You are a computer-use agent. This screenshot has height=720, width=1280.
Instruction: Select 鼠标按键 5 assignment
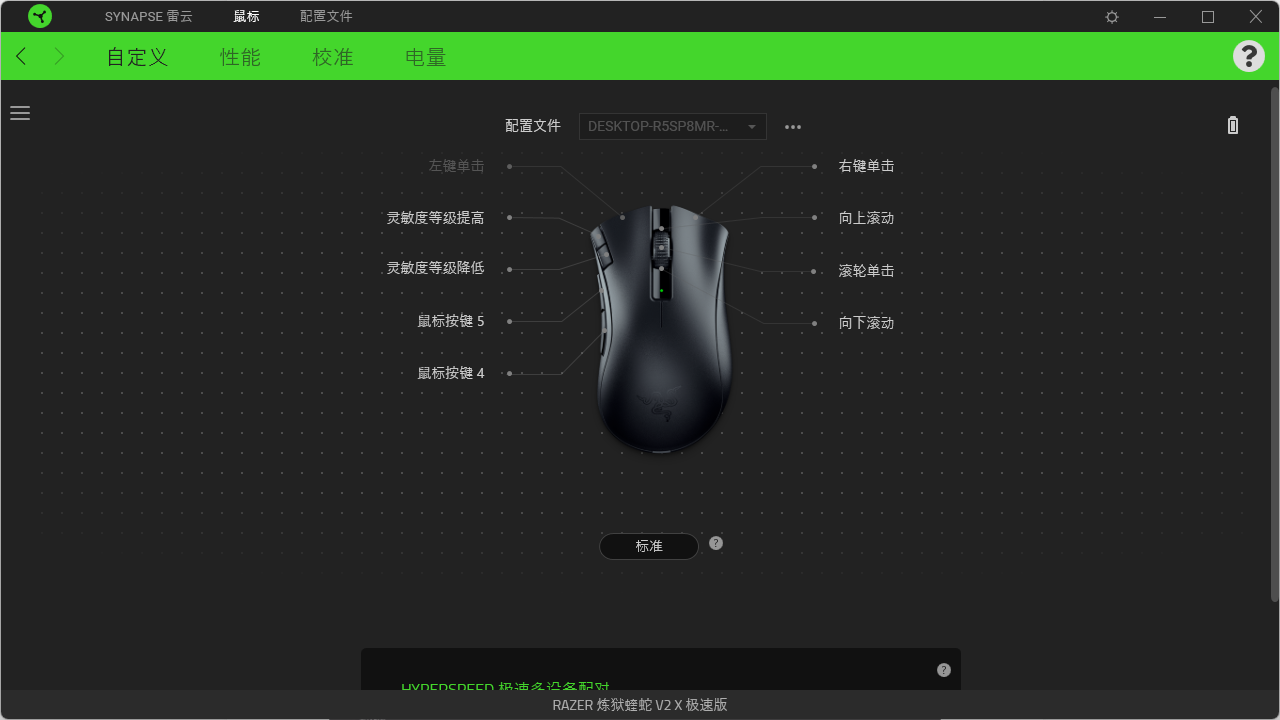click(451, 321)
